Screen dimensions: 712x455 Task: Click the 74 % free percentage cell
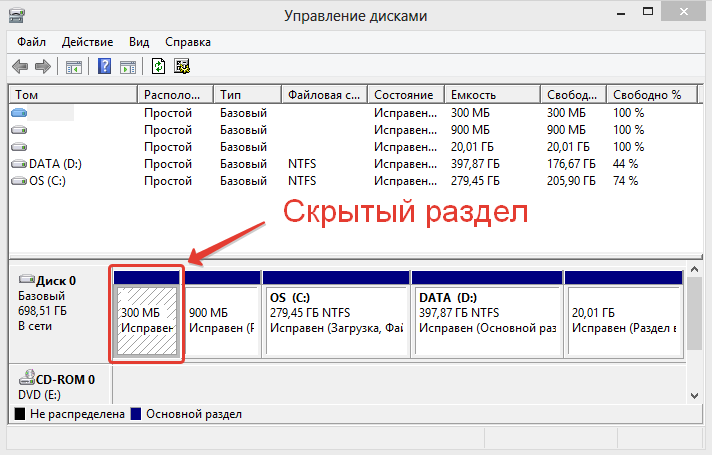625,181
